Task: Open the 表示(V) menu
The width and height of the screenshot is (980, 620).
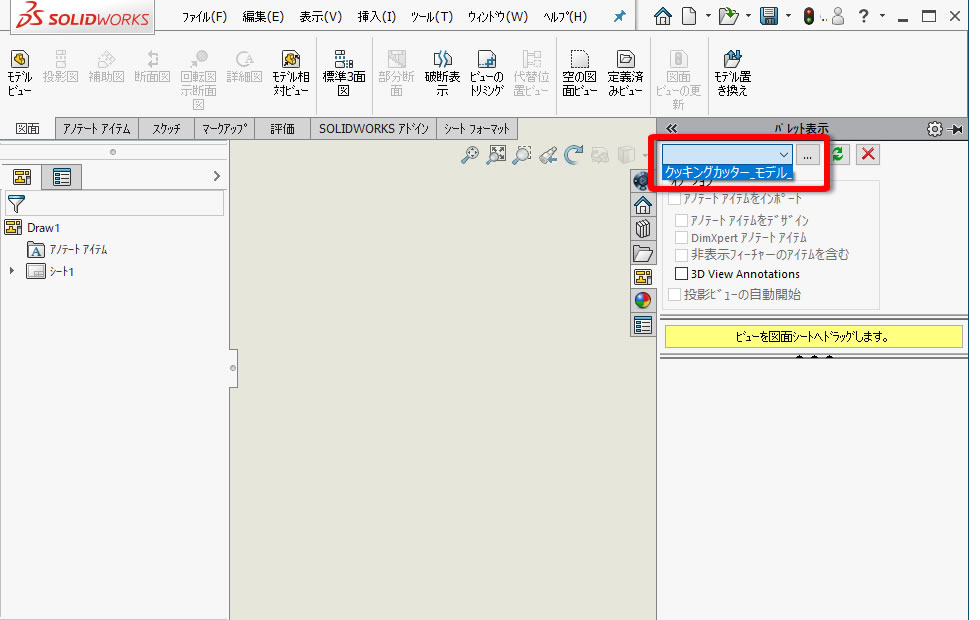Action: (x=321, y=17)
